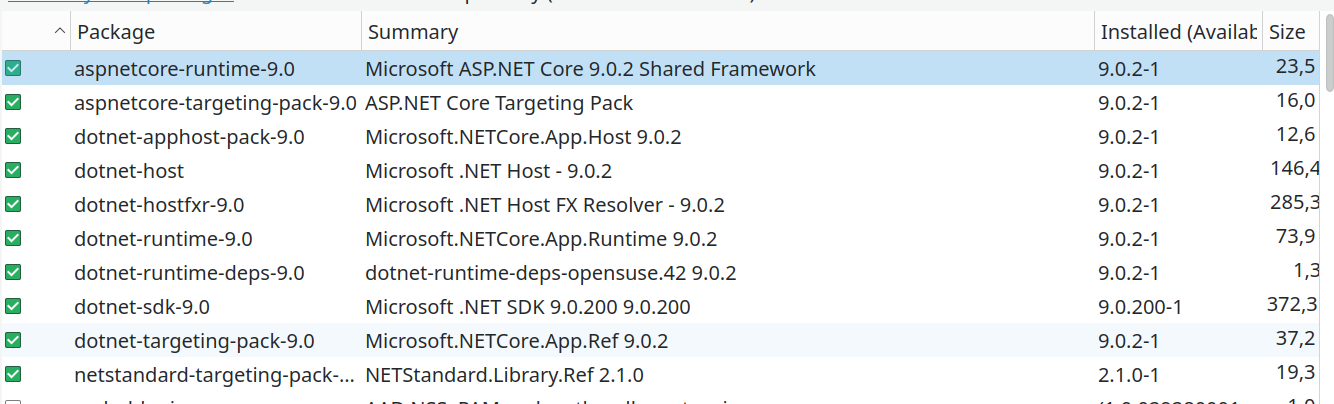
Task: Select the netstandard-targeting-pack package name
Action: coord(214,375)
